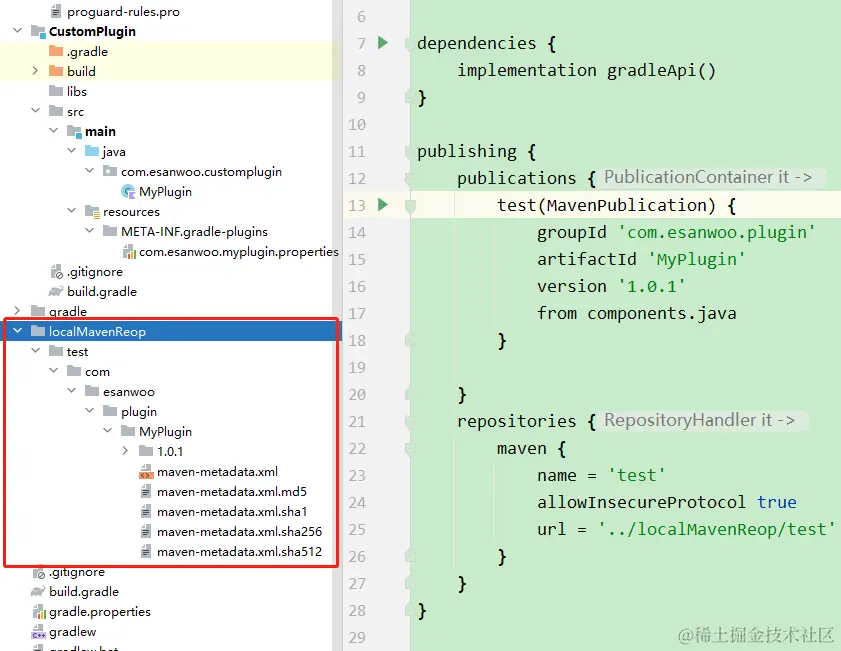Select the proguard-rules.pro file
This screenshot has height=651, width=841.
(x=123, y=11)
